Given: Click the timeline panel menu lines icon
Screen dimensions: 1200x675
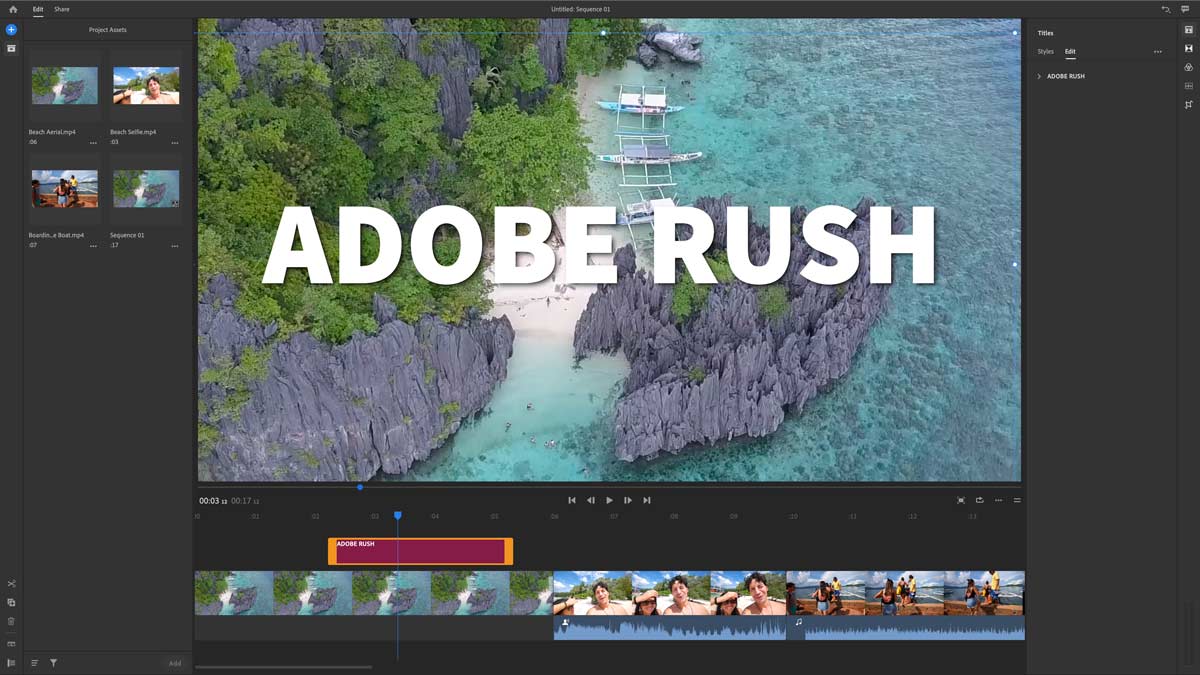Looking at the screenshot, I should tap(1017, 500).
